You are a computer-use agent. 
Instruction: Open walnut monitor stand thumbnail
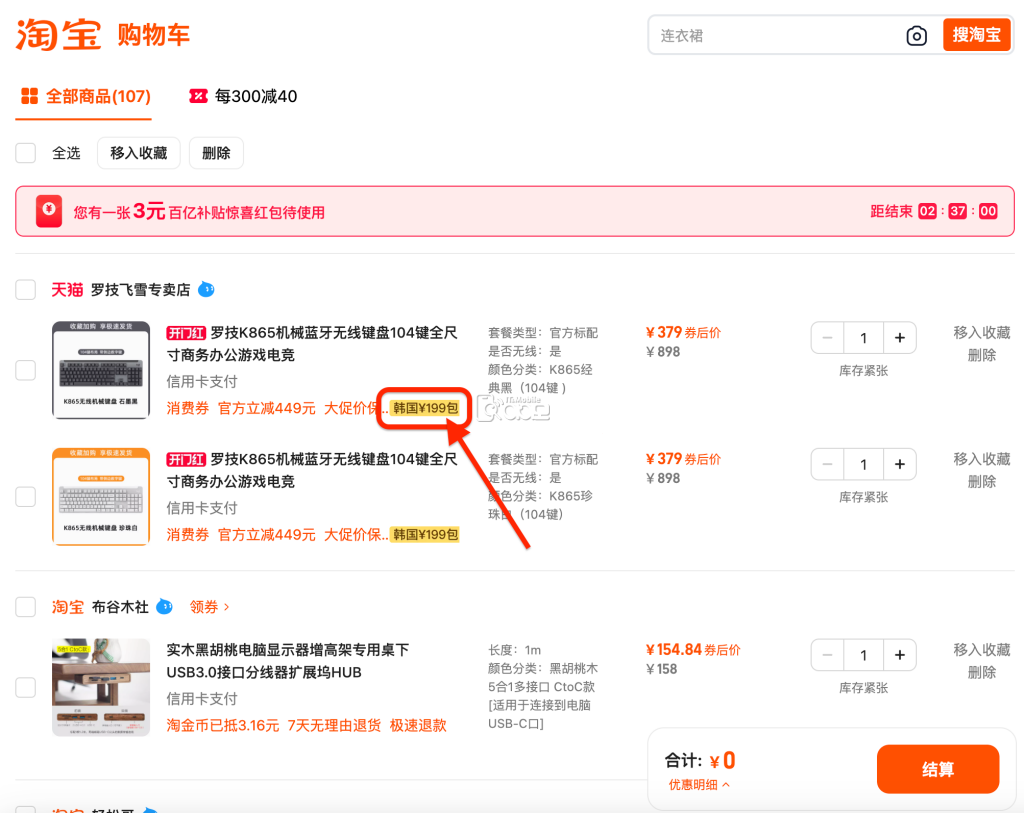coord(101,687)
